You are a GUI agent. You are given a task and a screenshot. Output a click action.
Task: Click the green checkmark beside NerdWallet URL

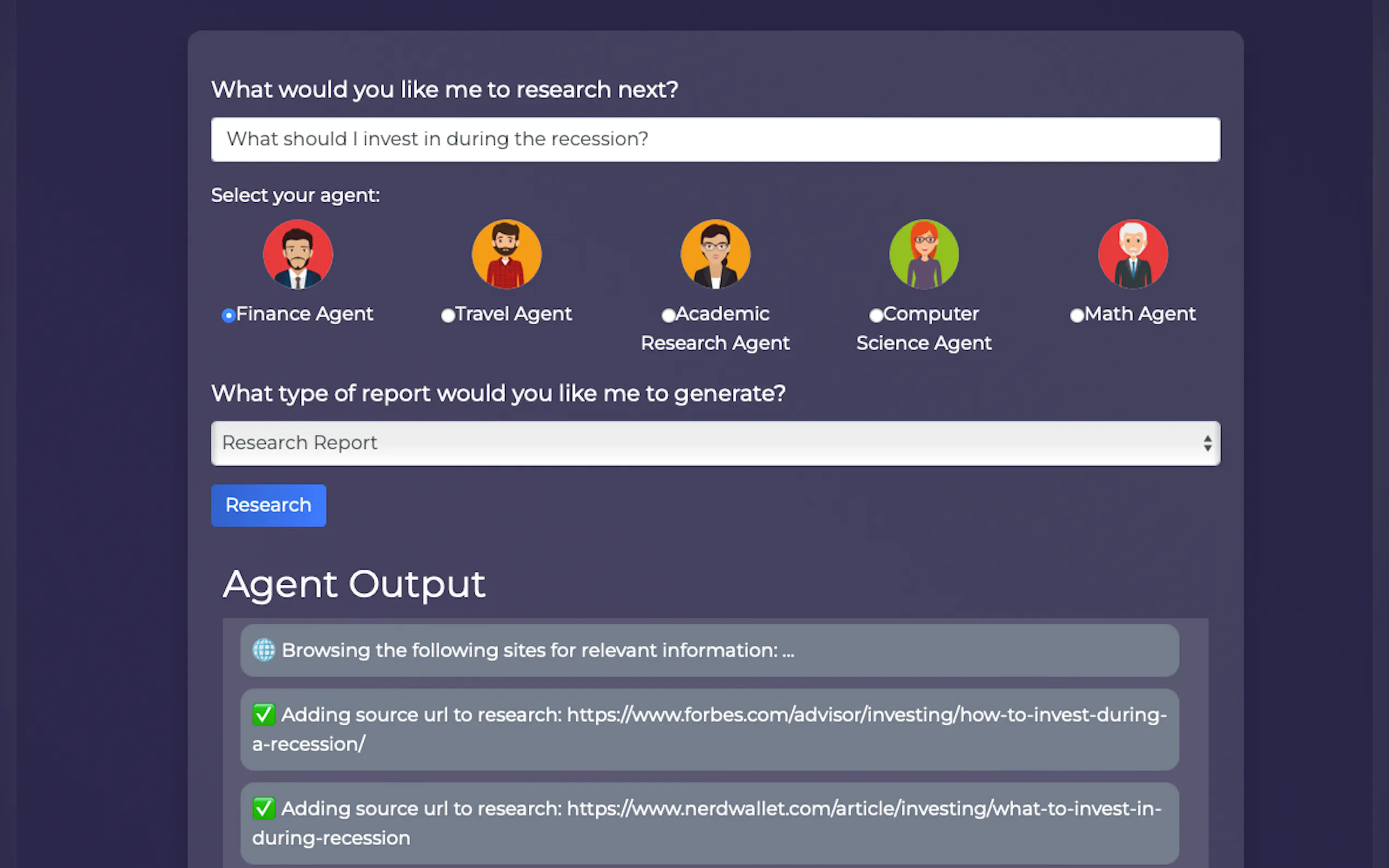264,808
